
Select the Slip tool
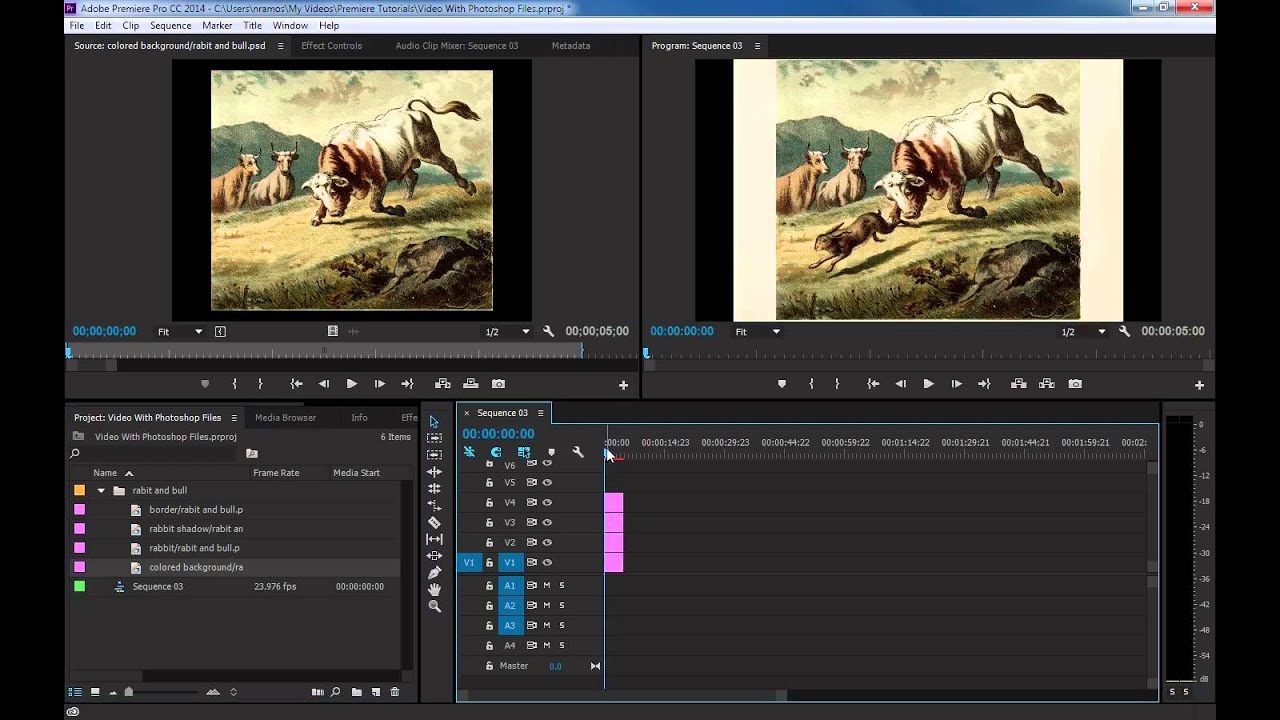pos(434,539)
